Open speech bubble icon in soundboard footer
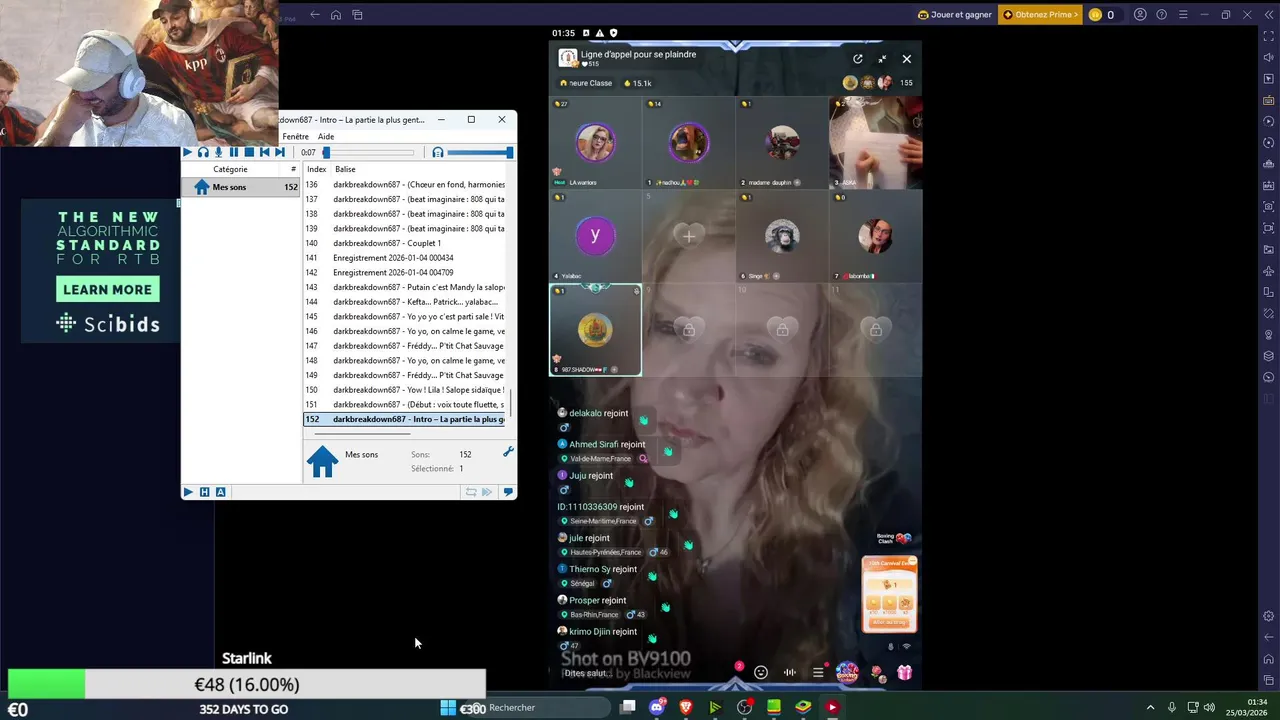Viewport: 1280px width, 720px height. click(x=508, y=492)
